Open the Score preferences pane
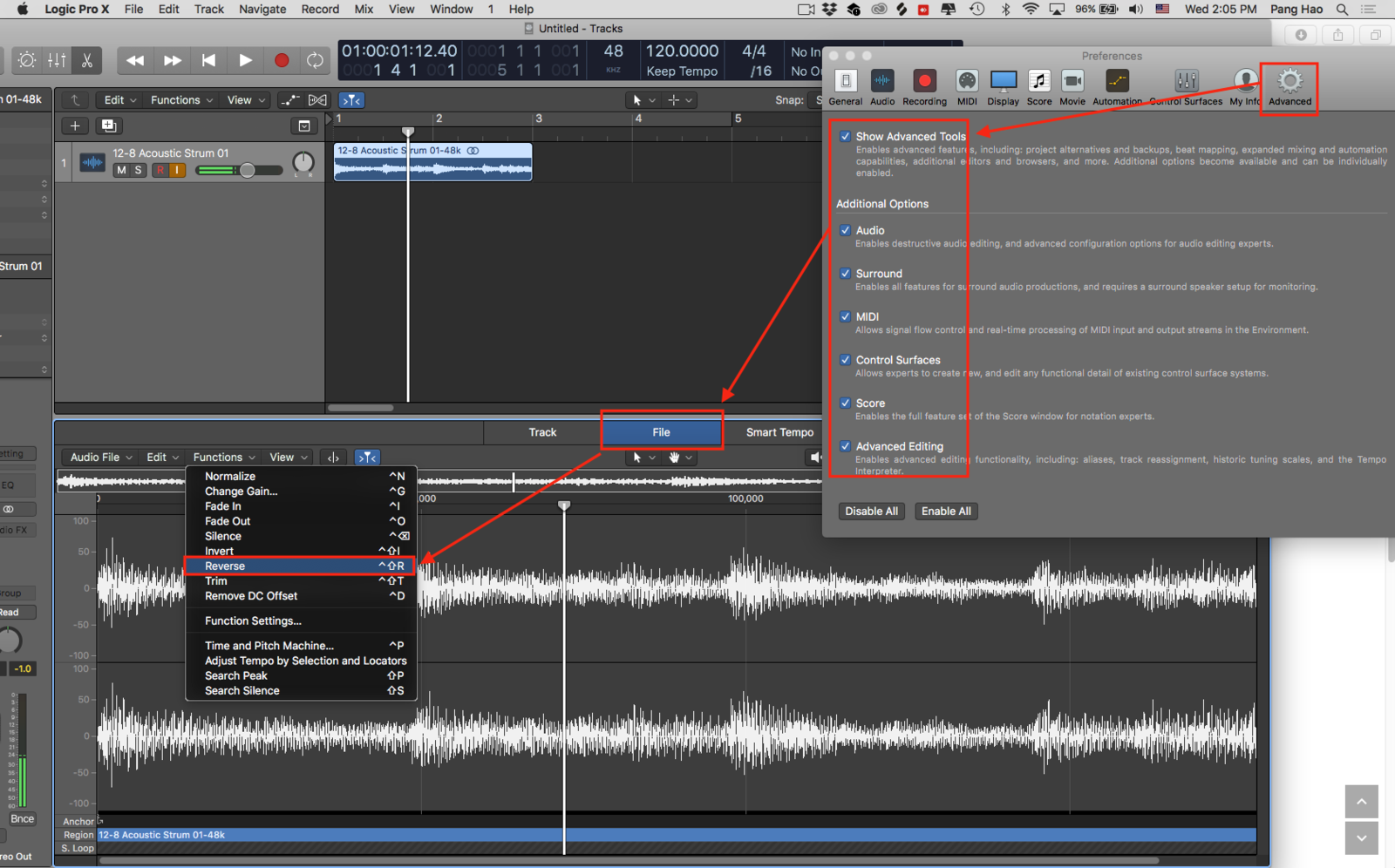Image resolution: width=1395 pixels, height=868 pixels. pos(1039,87)
